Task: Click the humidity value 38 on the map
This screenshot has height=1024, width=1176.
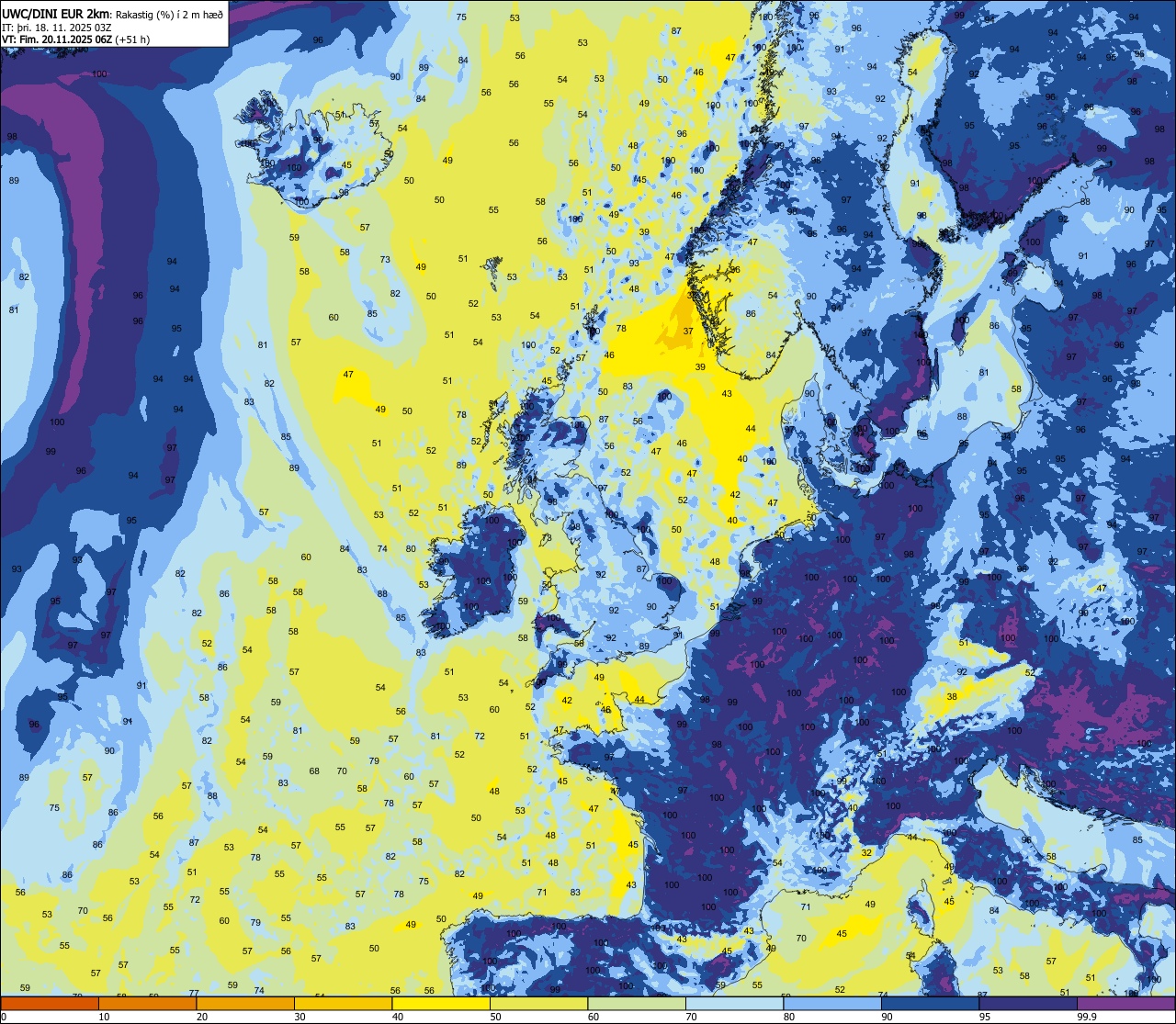Action: 952,697
